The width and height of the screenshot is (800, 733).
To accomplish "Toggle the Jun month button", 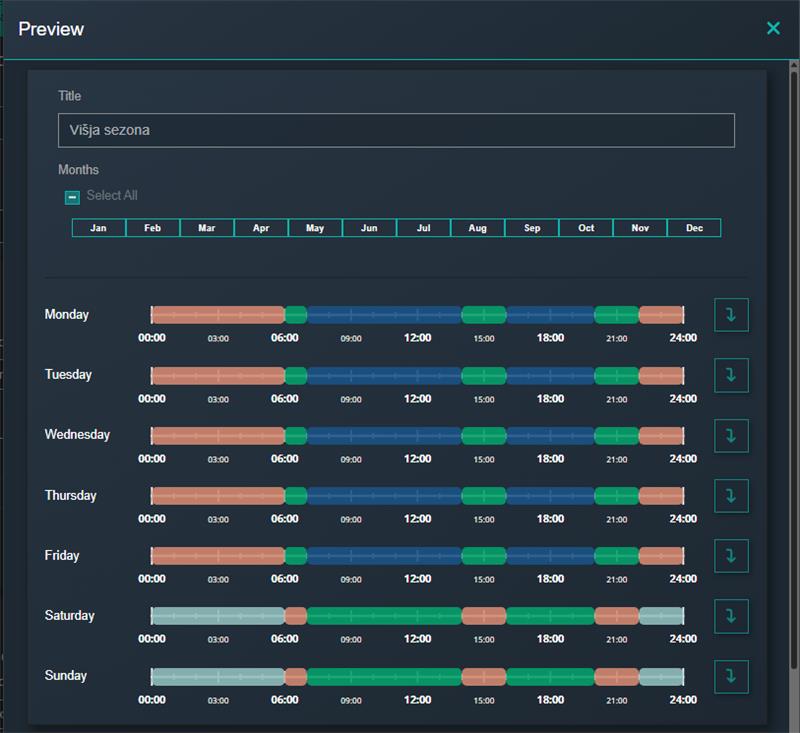I will (369, 228).
